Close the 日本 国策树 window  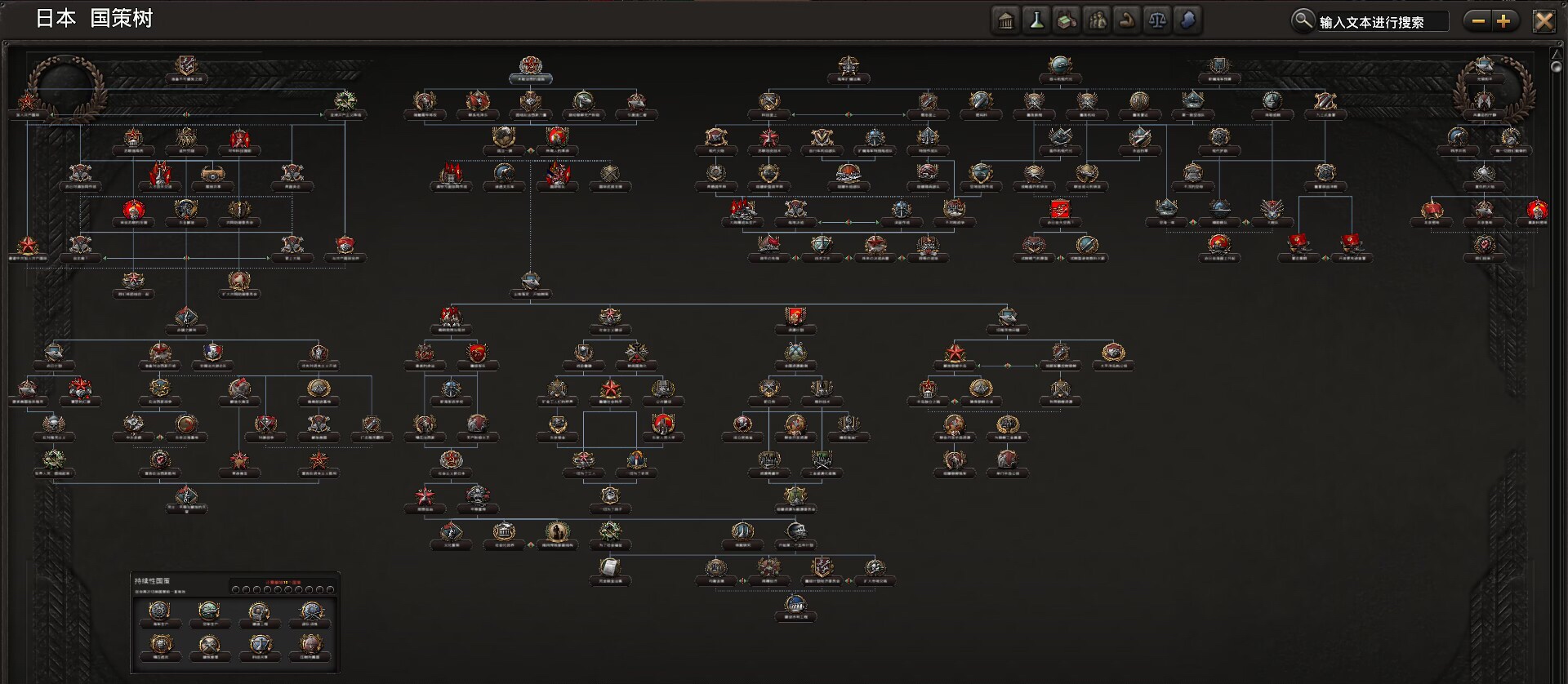click(x=1543, y=21)
